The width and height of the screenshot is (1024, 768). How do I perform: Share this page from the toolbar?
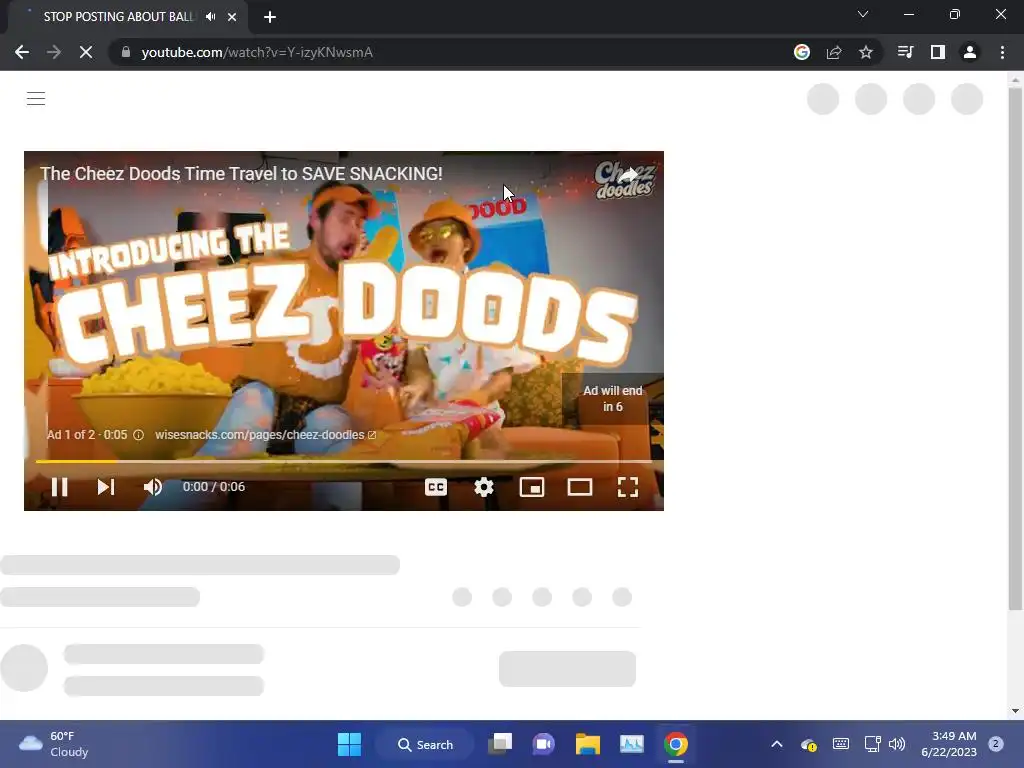[834, 52]
